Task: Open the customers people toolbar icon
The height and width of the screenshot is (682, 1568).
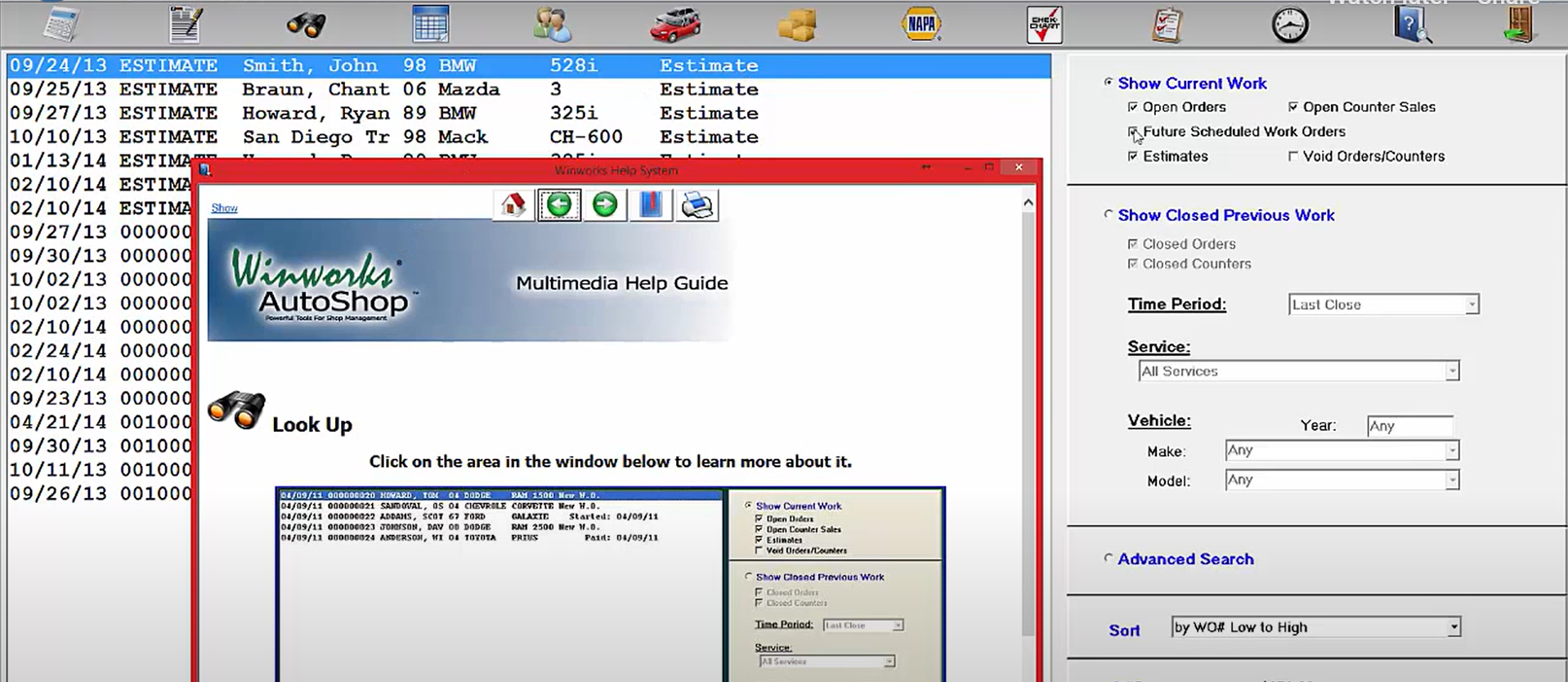Action: coord(553,24)
